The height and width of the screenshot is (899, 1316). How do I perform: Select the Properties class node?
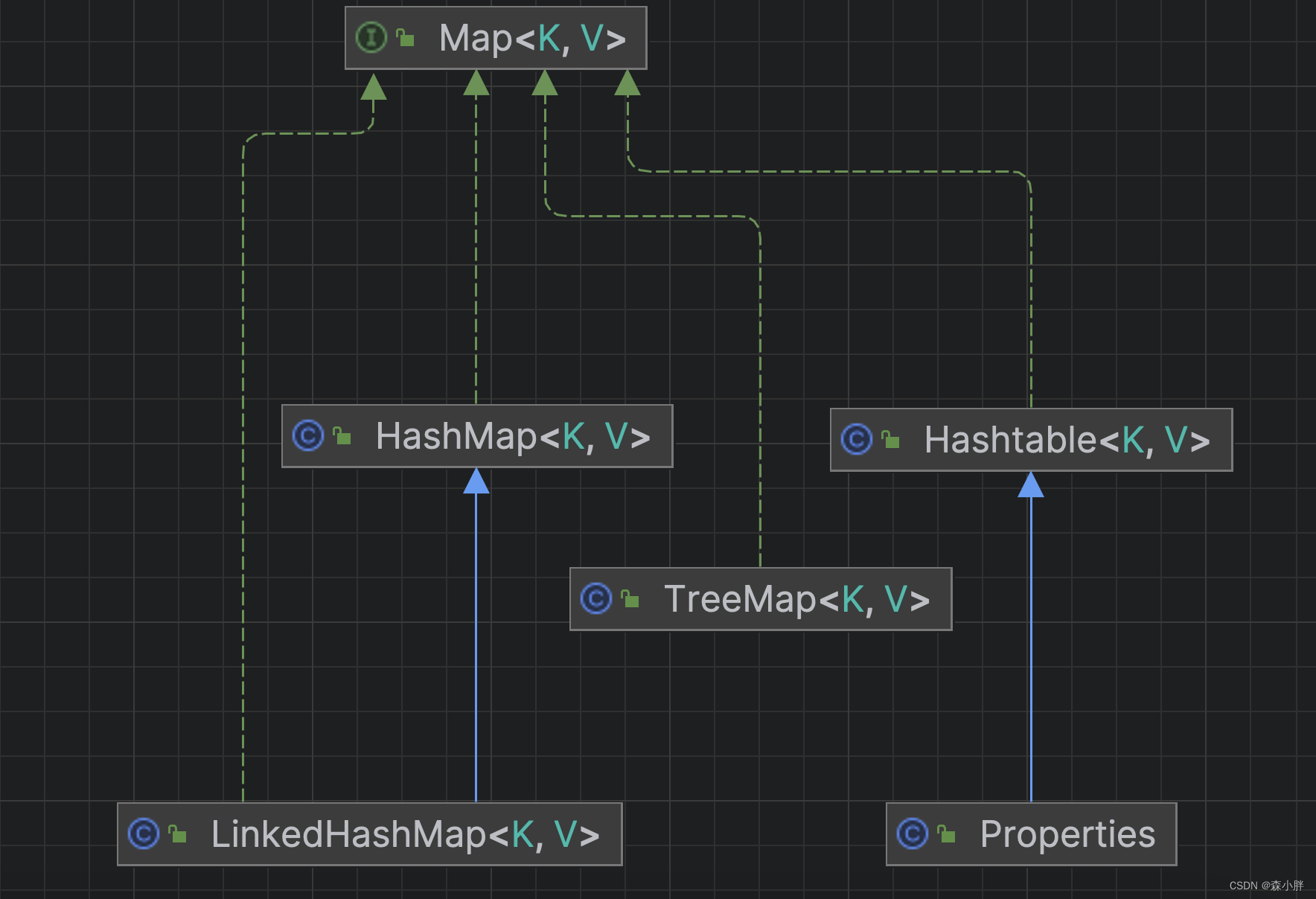(x=1031, y=834)
